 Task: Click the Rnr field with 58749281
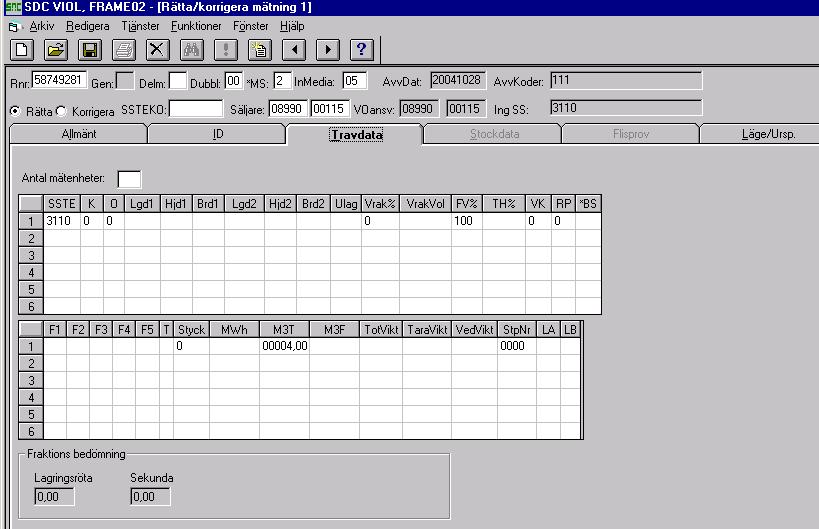pos(58,80)
